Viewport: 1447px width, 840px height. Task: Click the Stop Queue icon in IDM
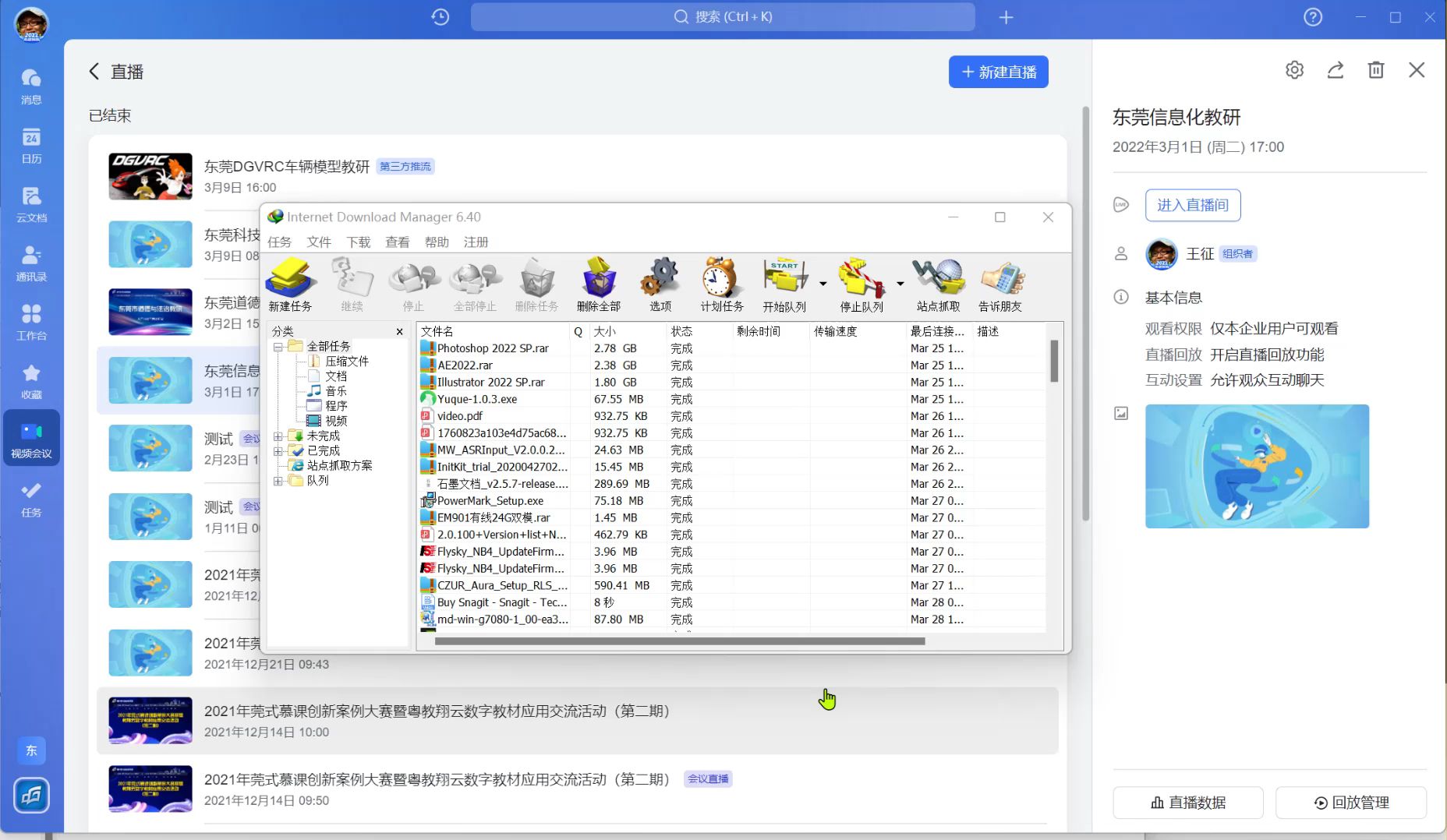tap(861, 285)
